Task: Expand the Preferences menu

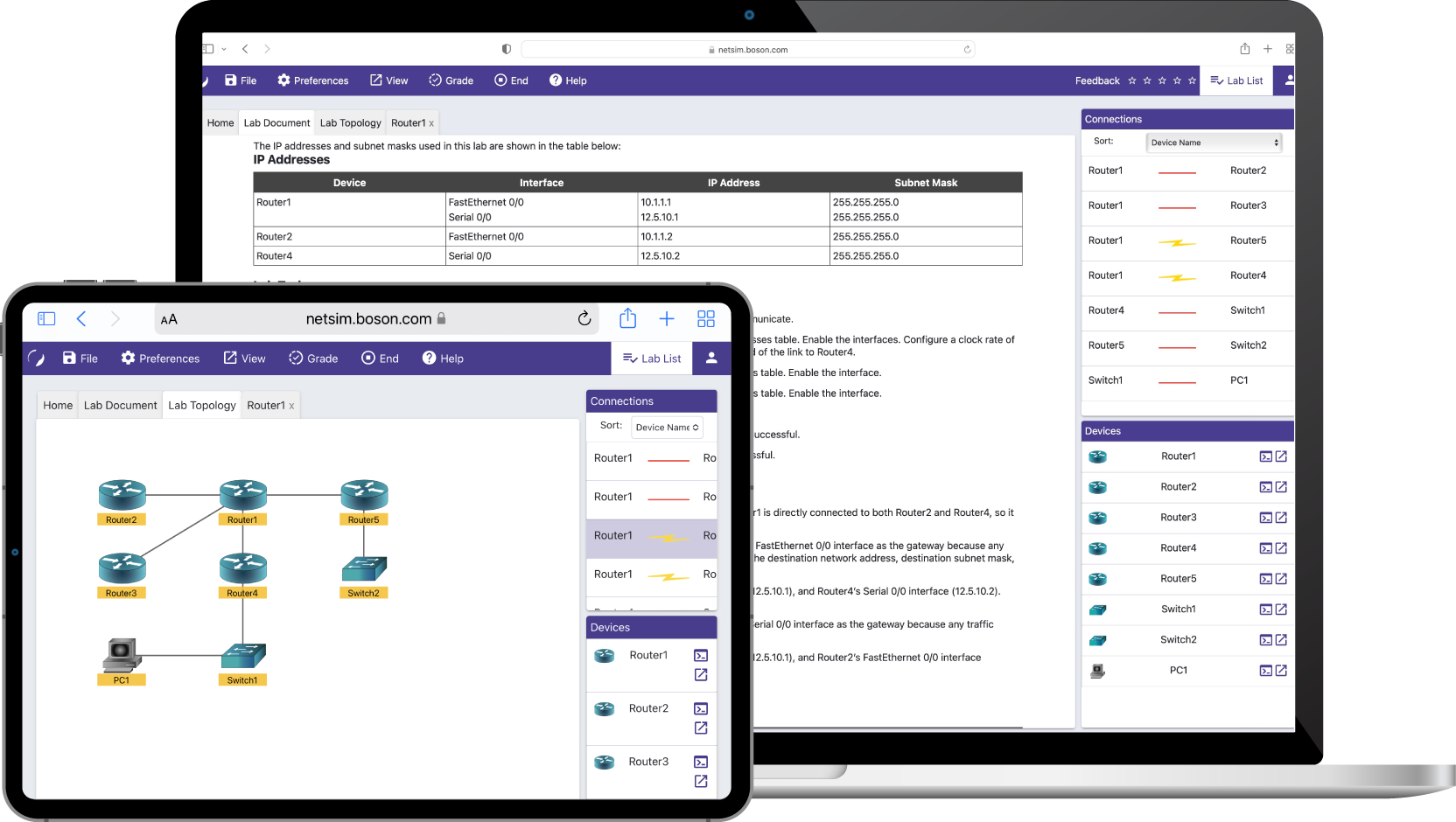Action: 312,80
